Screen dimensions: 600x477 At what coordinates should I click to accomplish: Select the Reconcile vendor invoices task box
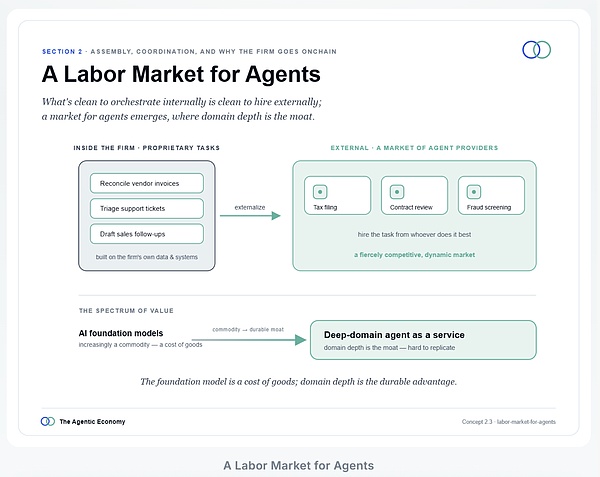147,183
